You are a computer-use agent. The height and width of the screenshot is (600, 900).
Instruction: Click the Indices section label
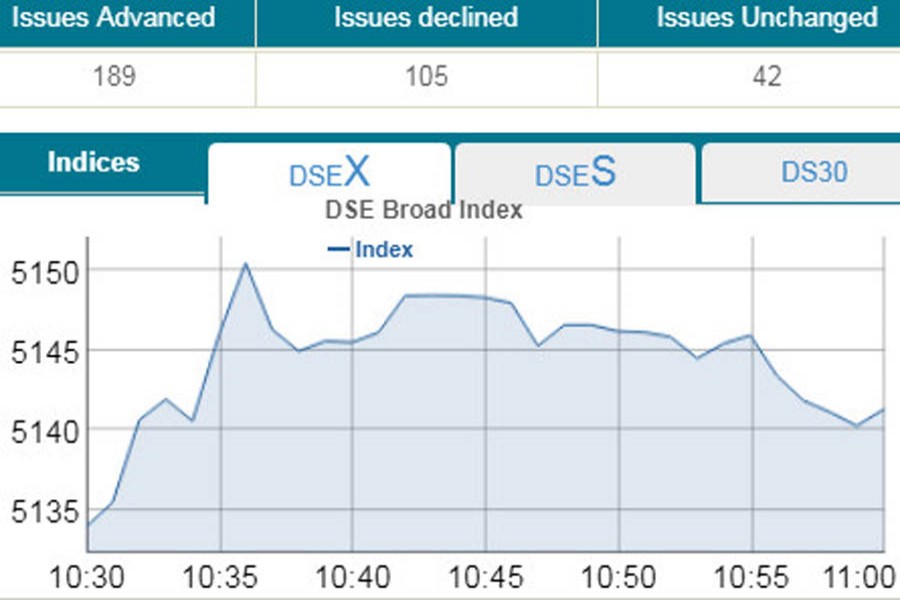94,163
